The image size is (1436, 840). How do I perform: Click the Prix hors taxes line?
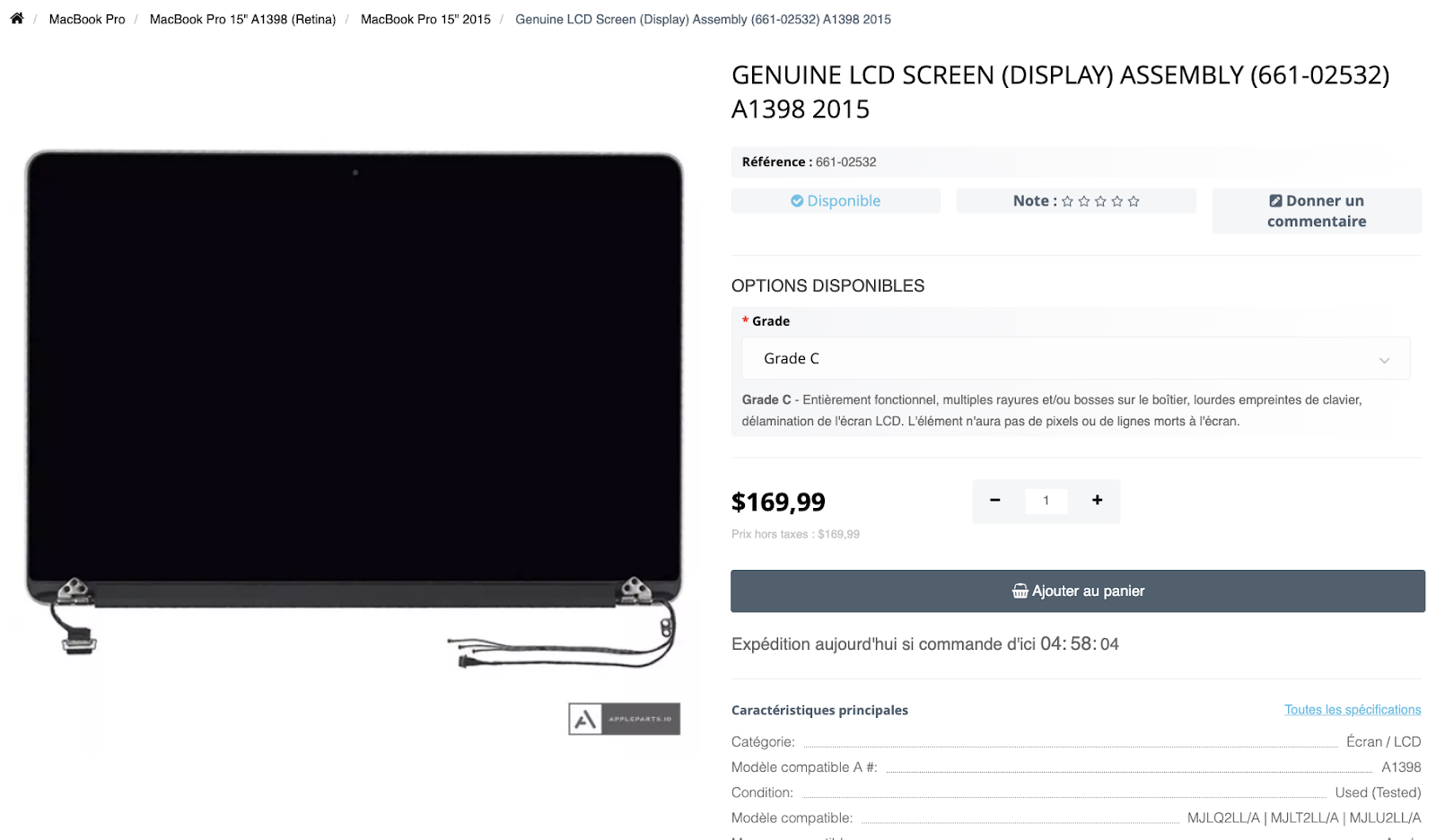pos(795,534)
